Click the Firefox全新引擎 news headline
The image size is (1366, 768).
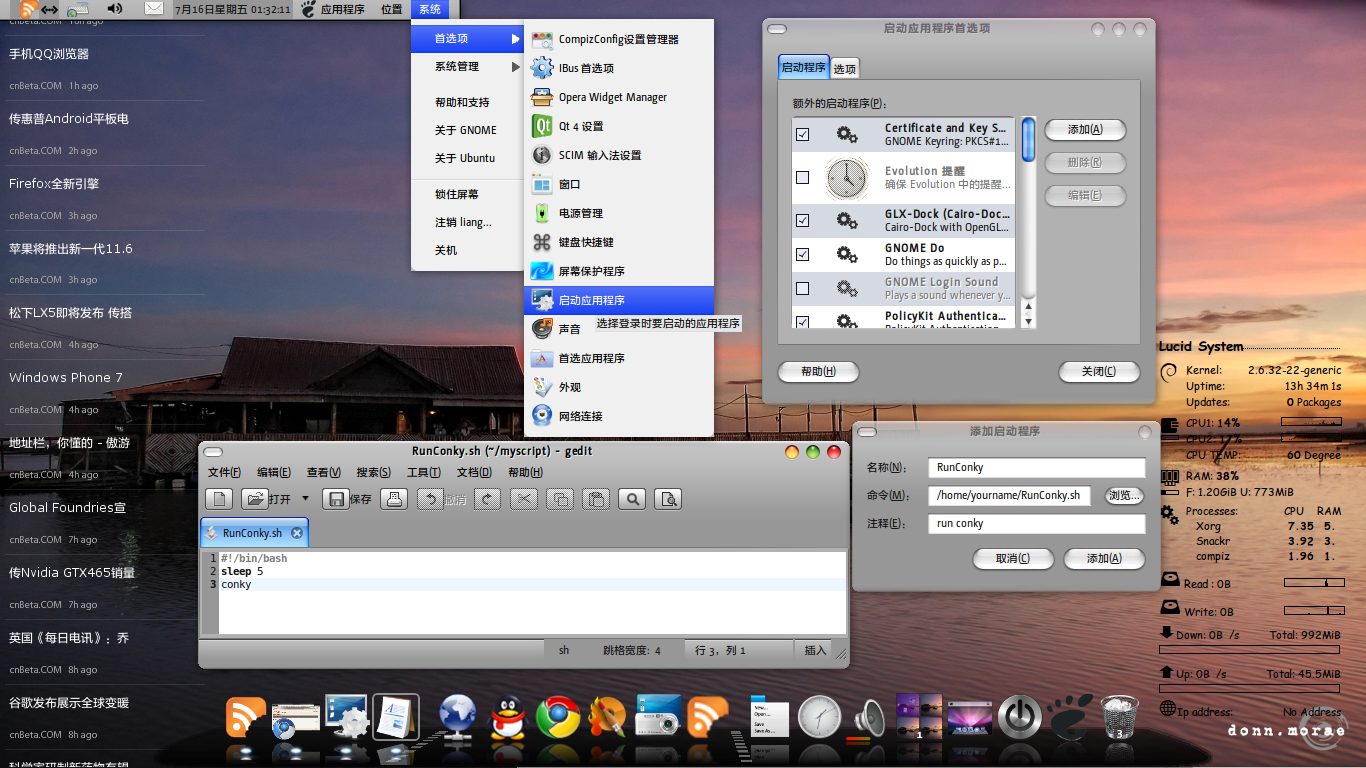point(54,183)
